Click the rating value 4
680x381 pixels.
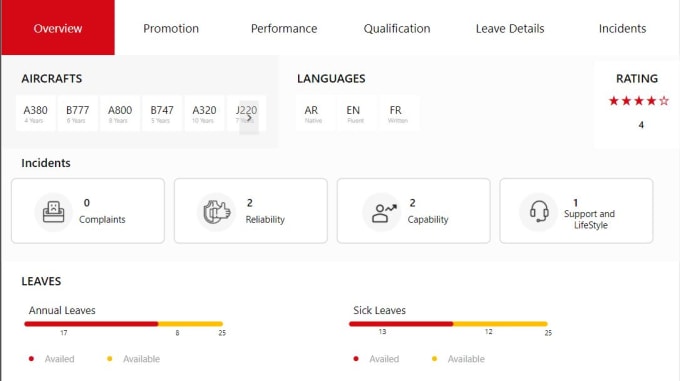(x=641, y=125)
